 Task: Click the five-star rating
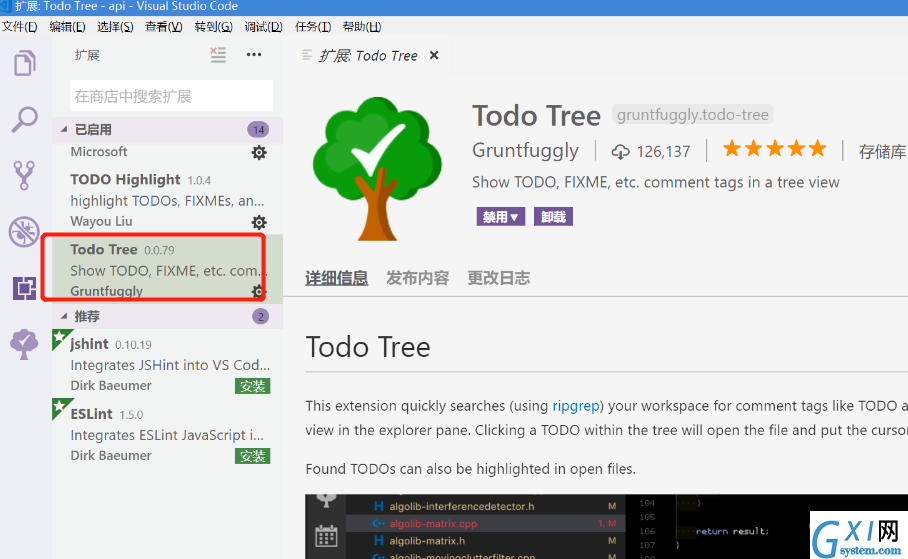(775, 149)
